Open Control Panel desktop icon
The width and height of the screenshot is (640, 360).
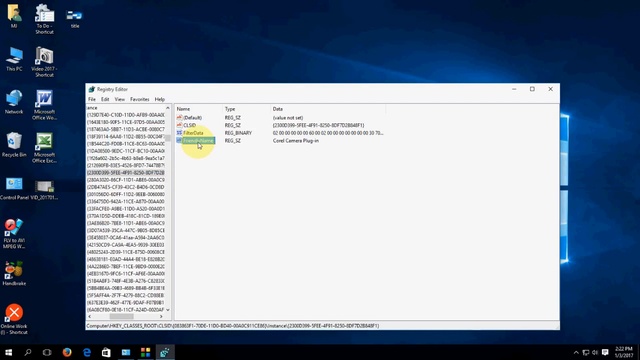14,189
